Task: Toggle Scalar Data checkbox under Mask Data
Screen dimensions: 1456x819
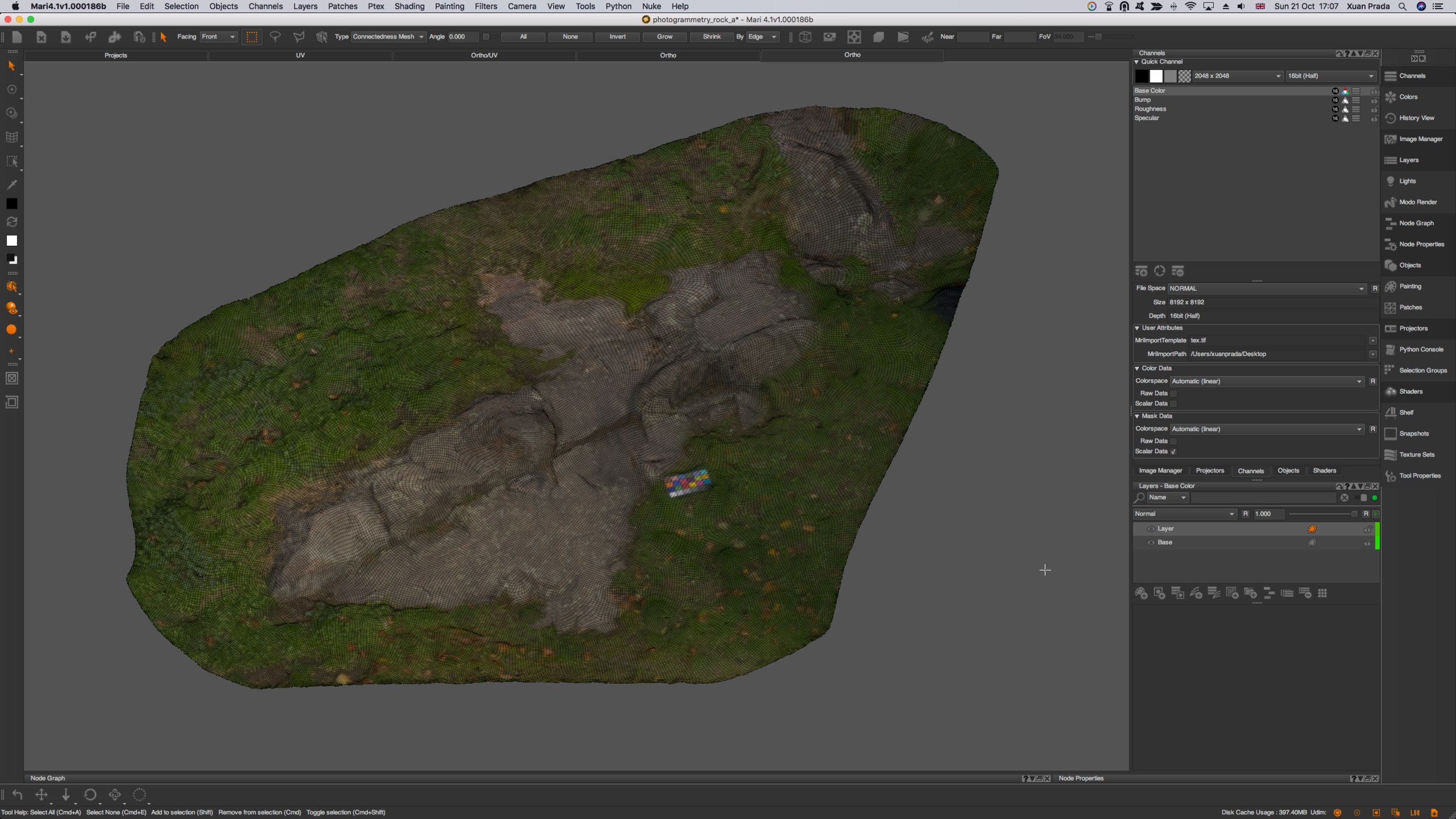Action: coord(1174,451)
